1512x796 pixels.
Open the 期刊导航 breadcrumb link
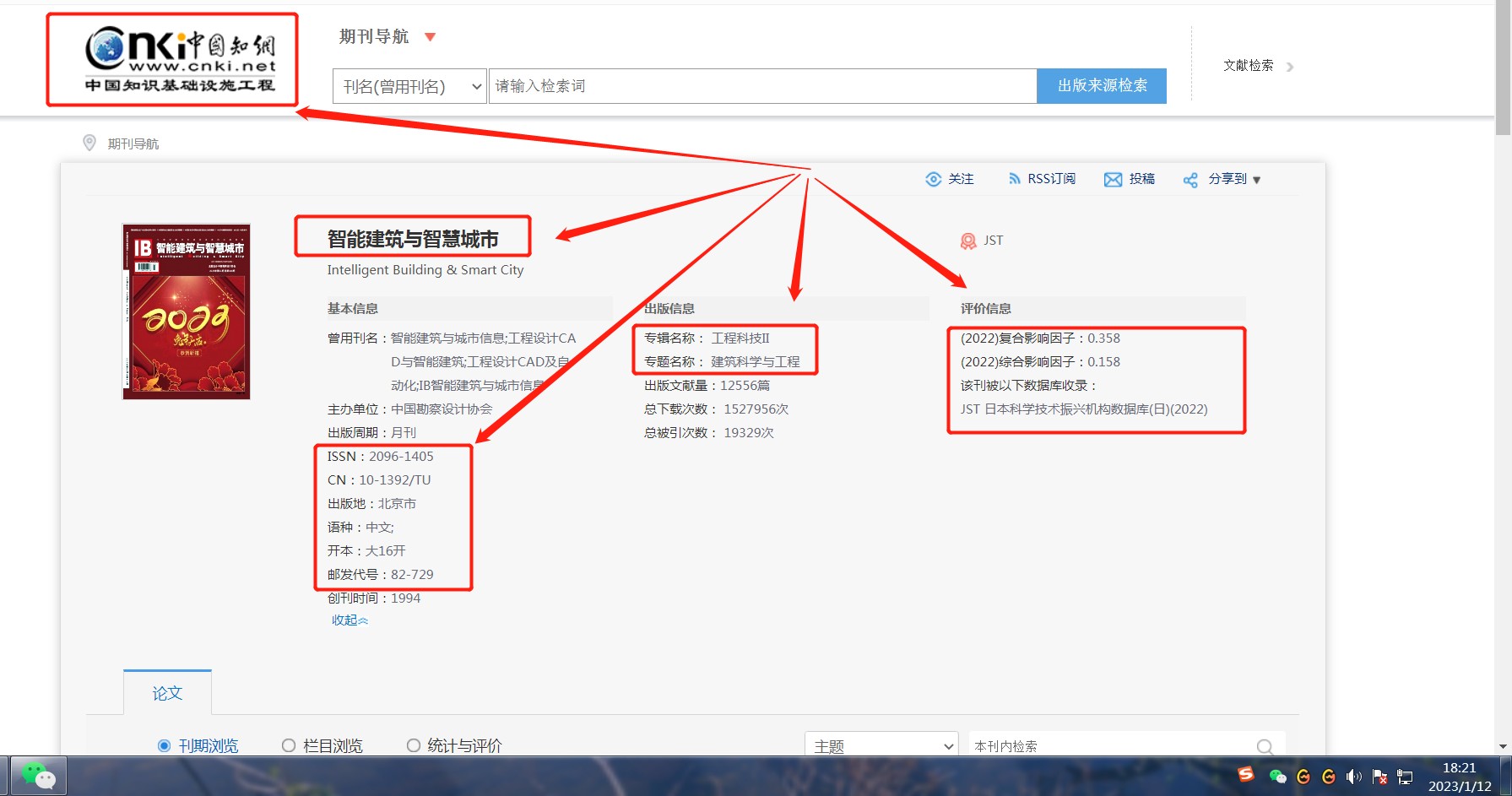[133, 143]
